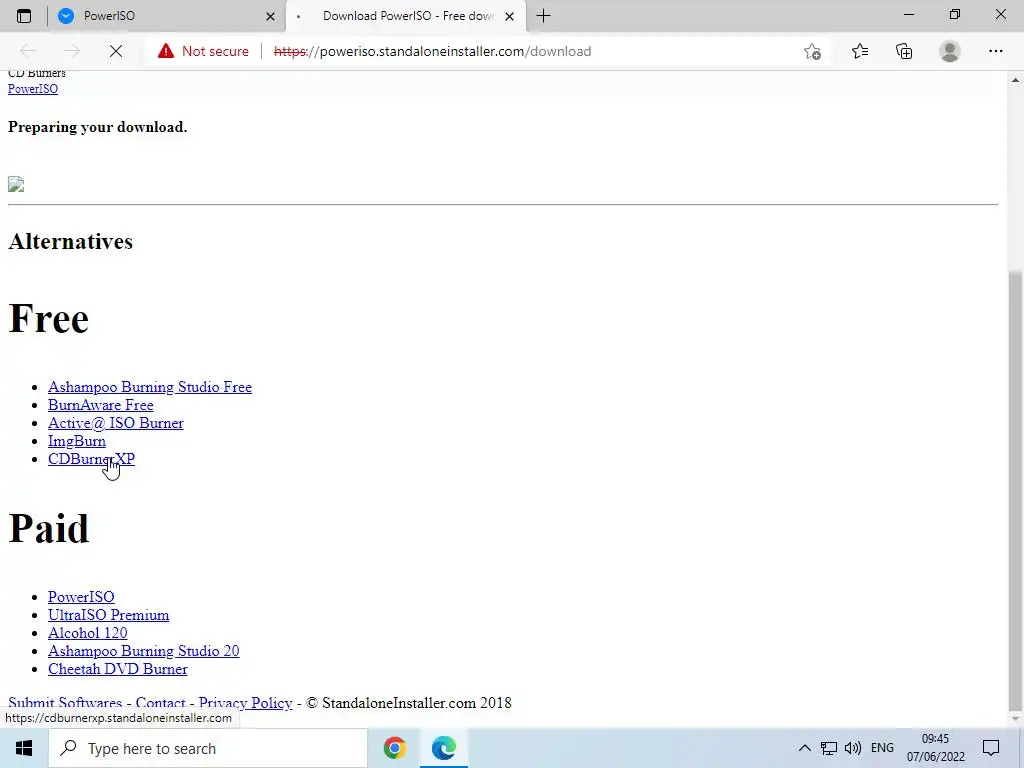Image resolution: width=1024 pixels, height=768 pixels.
Task: Click the Contact footer link
Action: tap(160, 703)
